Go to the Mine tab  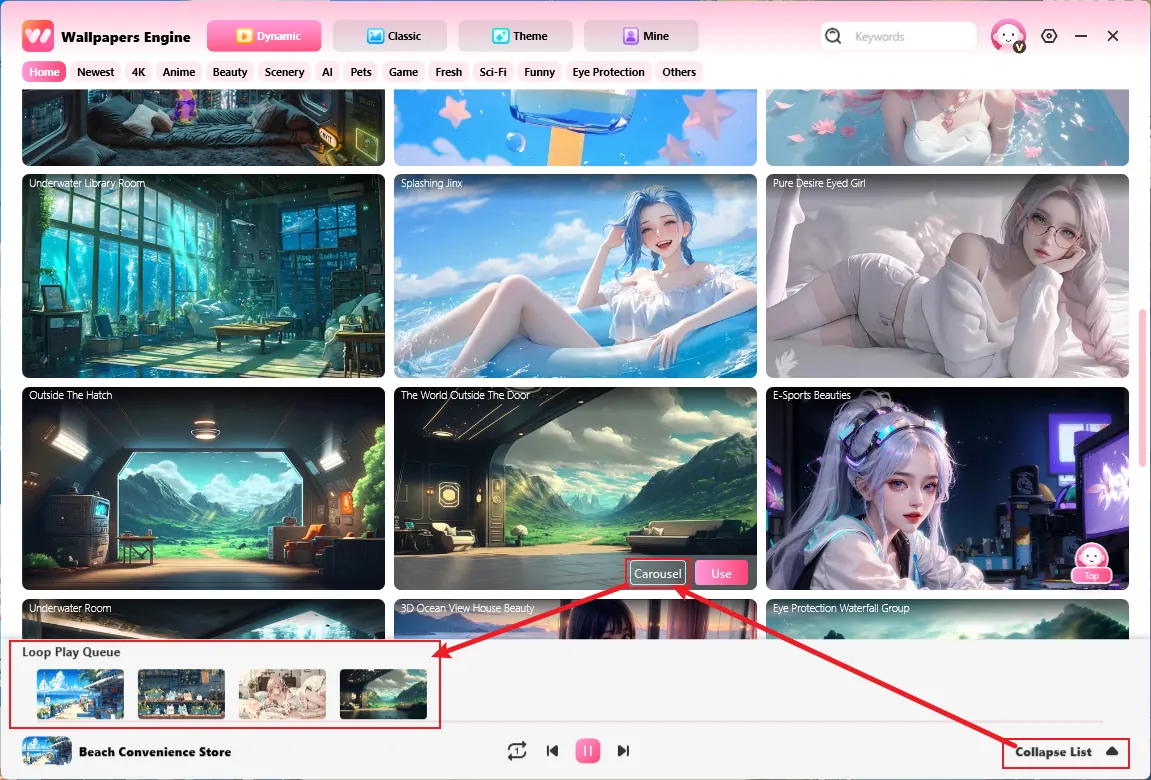[x=641, y=36]
